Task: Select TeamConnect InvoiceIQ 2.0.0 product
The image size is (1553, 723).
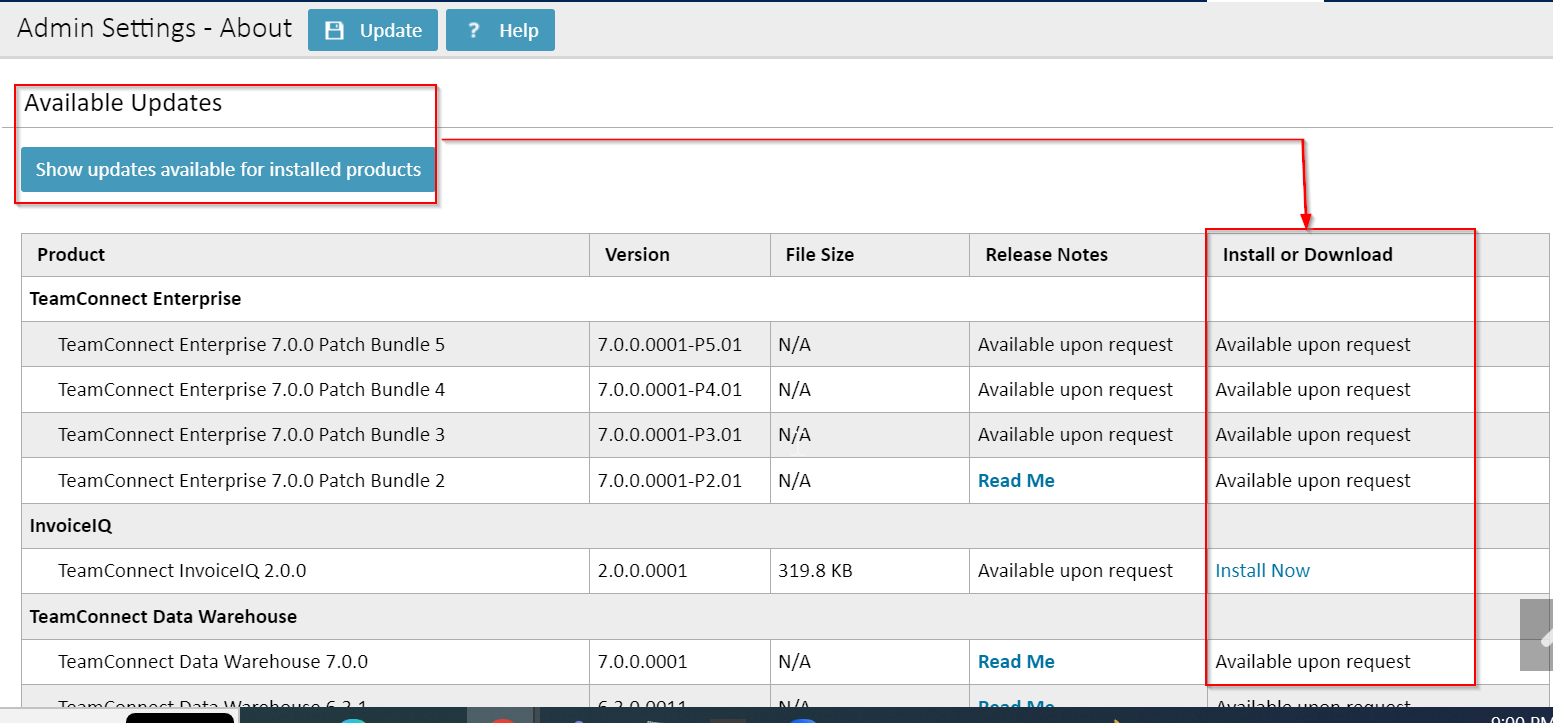Action: click(x=182, y=571)
